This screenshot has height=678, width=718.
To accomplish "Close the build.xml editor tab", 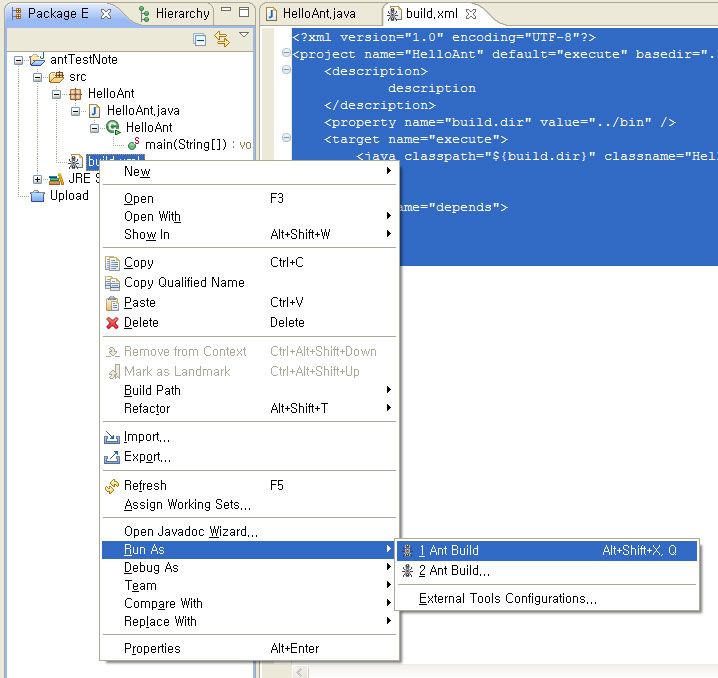I will [x=471, y=14].
